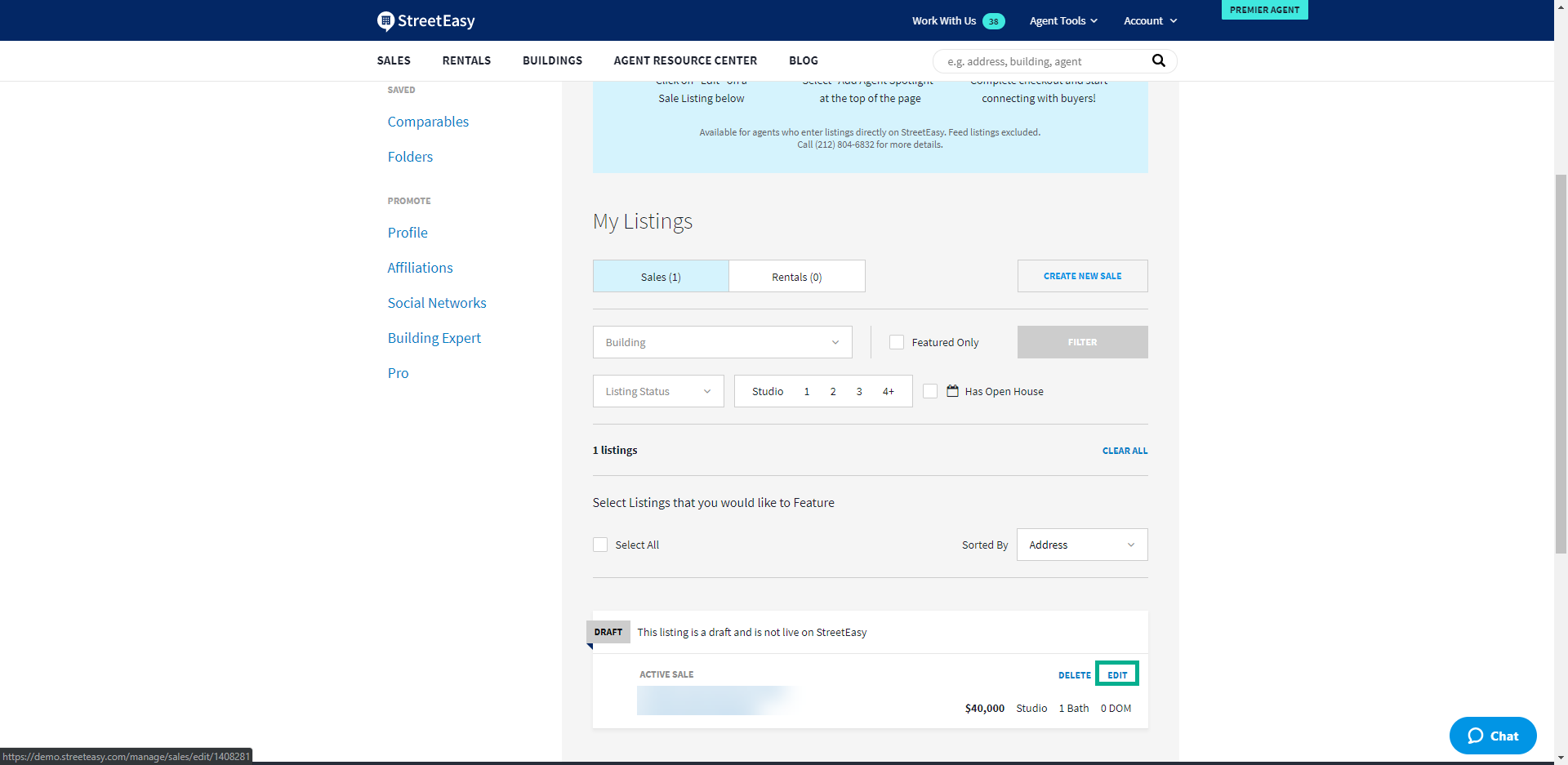Delete the draft sale listing
Viewport: 1568px width, 765px height.
1074,675
